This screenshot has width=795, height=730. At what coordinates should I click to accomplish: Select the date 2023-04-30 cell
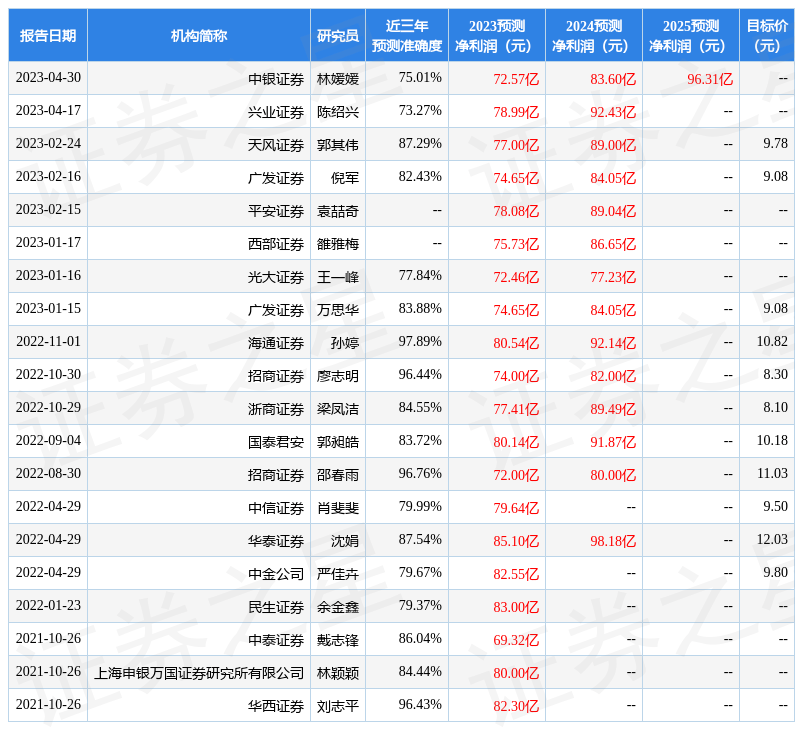[x=48, y=78]
